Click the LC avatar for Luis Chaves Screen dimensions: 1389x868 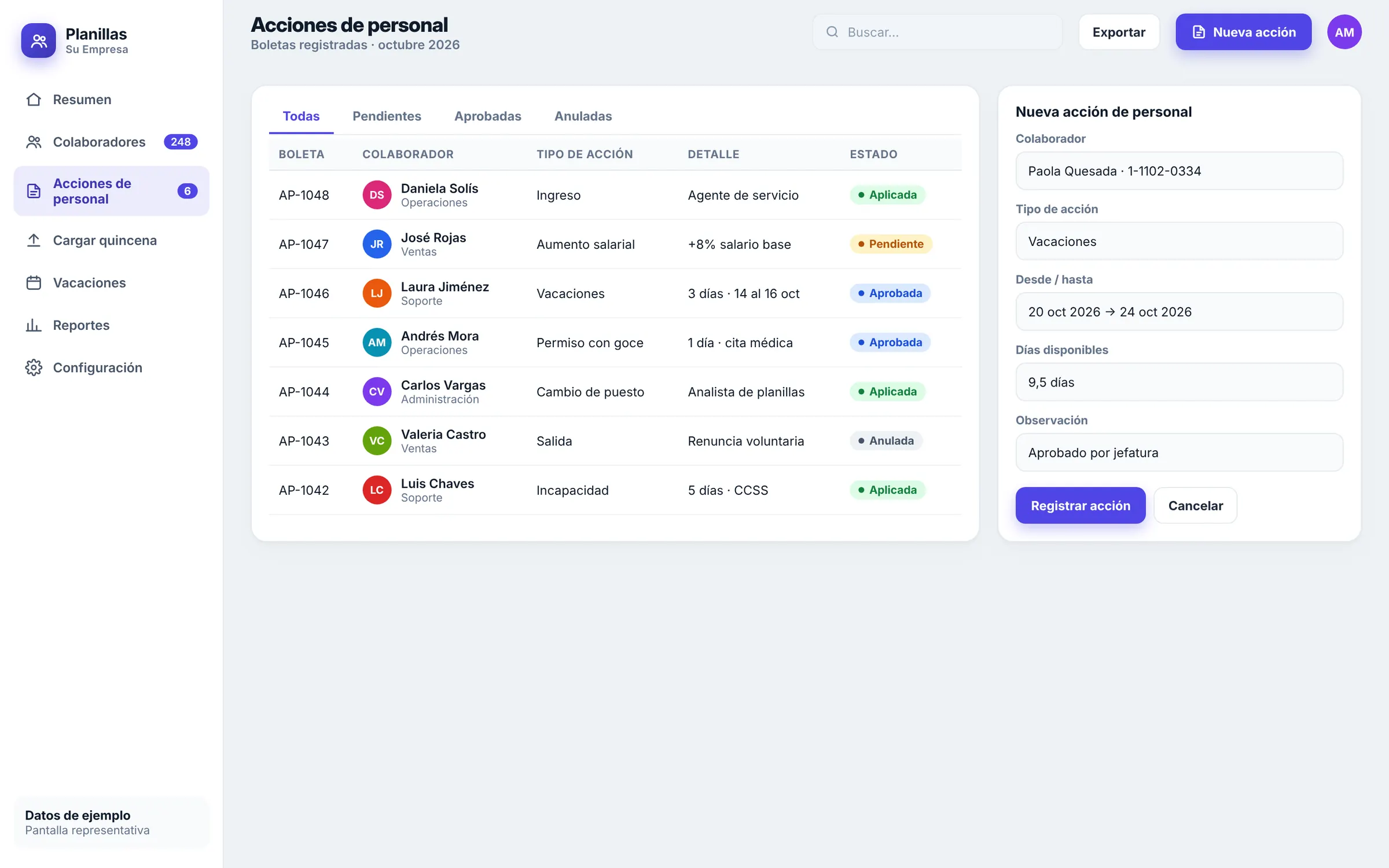click(377, 490)
